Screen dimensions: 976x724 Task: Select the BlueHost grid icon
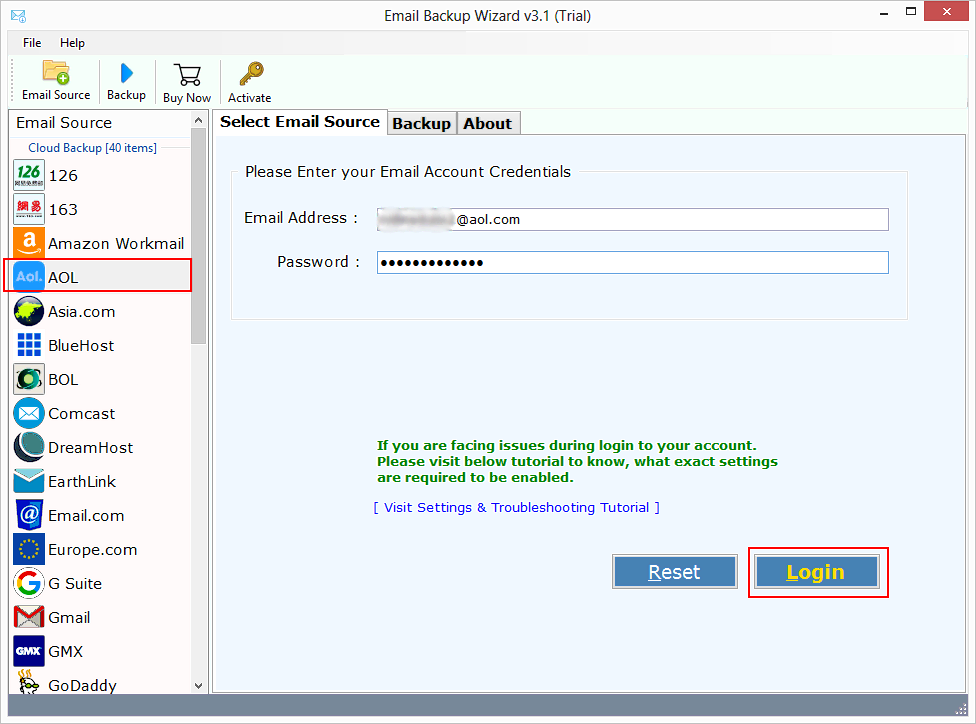click(x=29, y=345)
